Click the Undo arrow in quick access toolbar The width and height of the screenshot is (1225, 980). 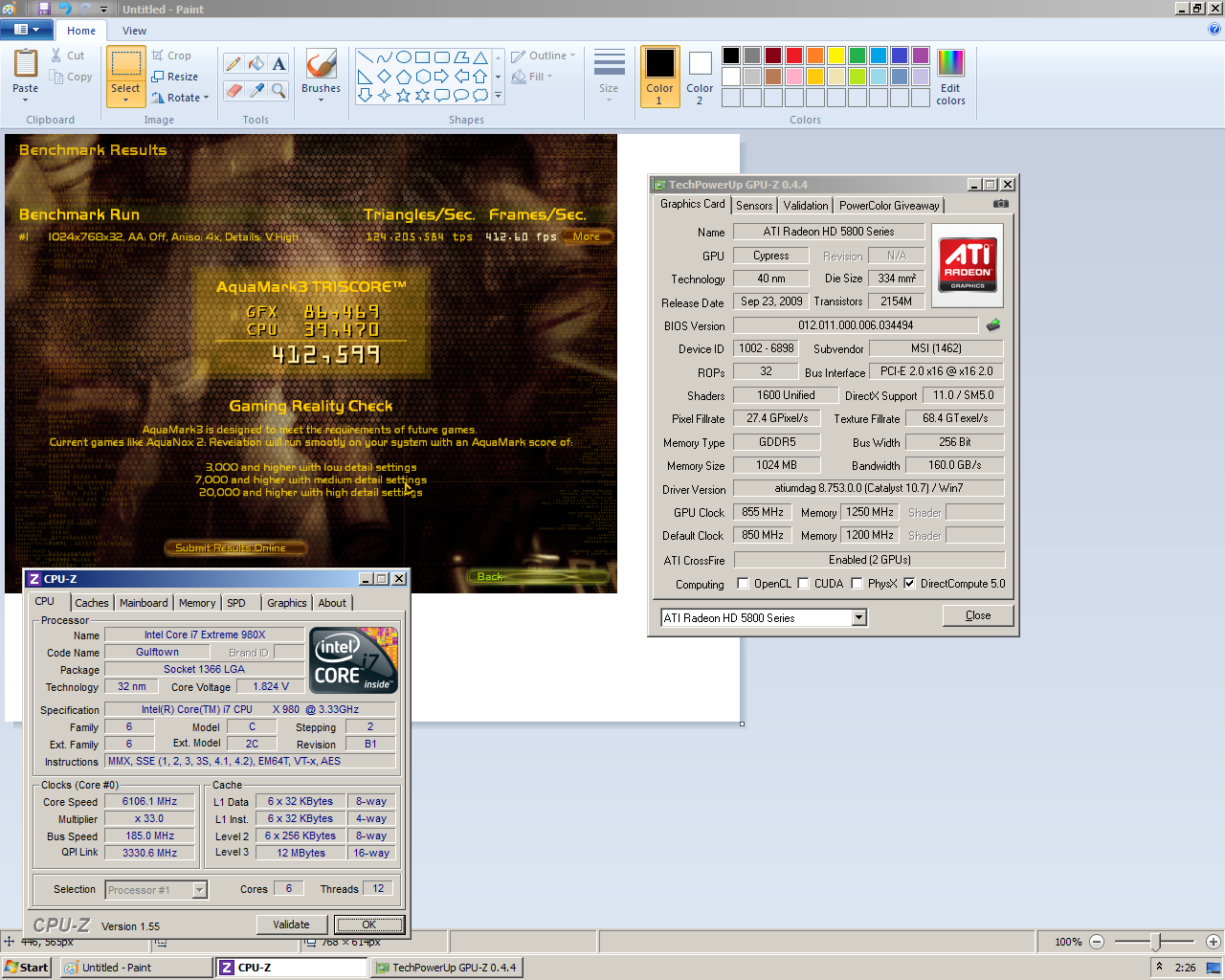[x=65, y=9]
